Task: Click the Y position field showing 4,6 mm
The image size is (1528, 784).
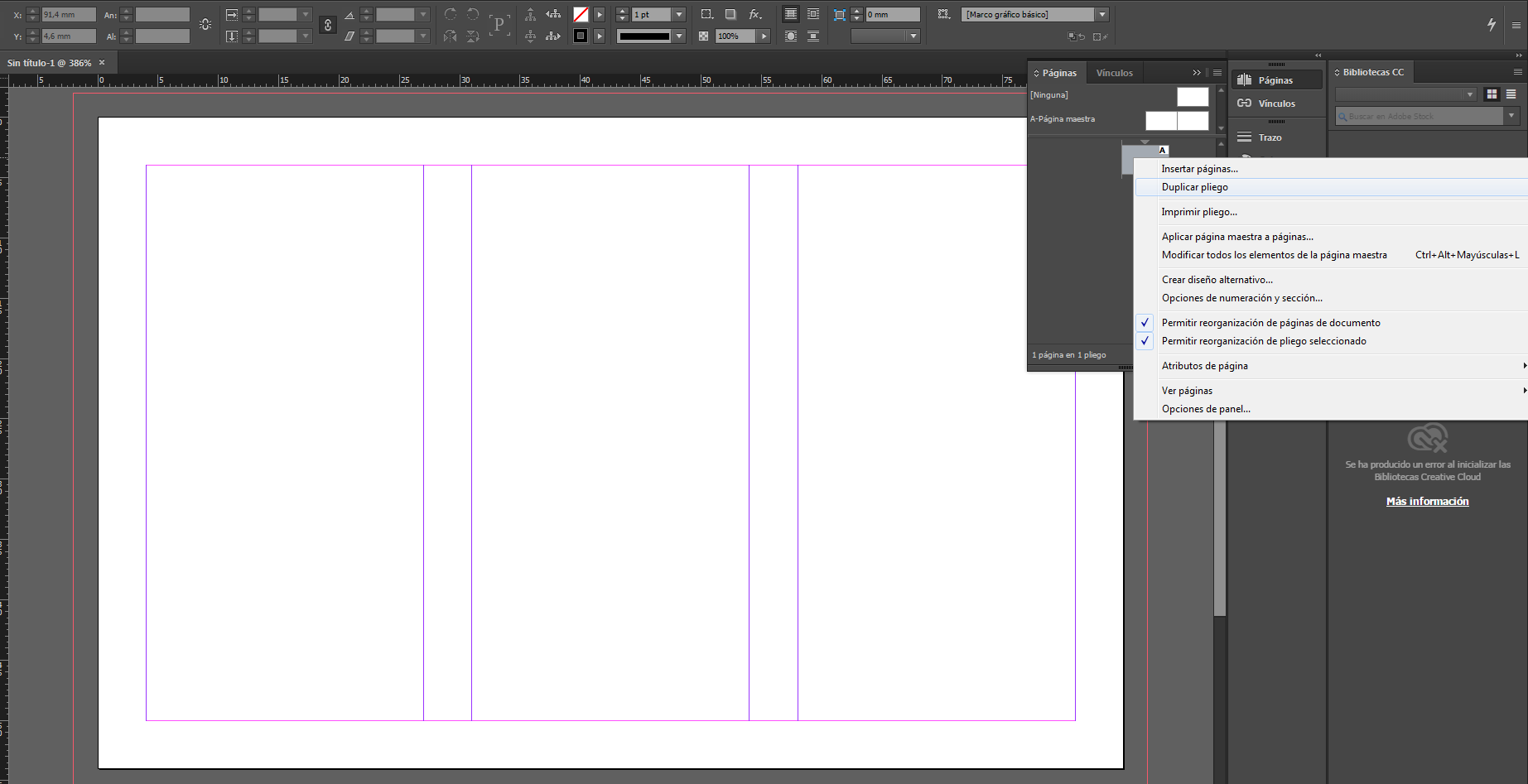Action: coord(69,36)
